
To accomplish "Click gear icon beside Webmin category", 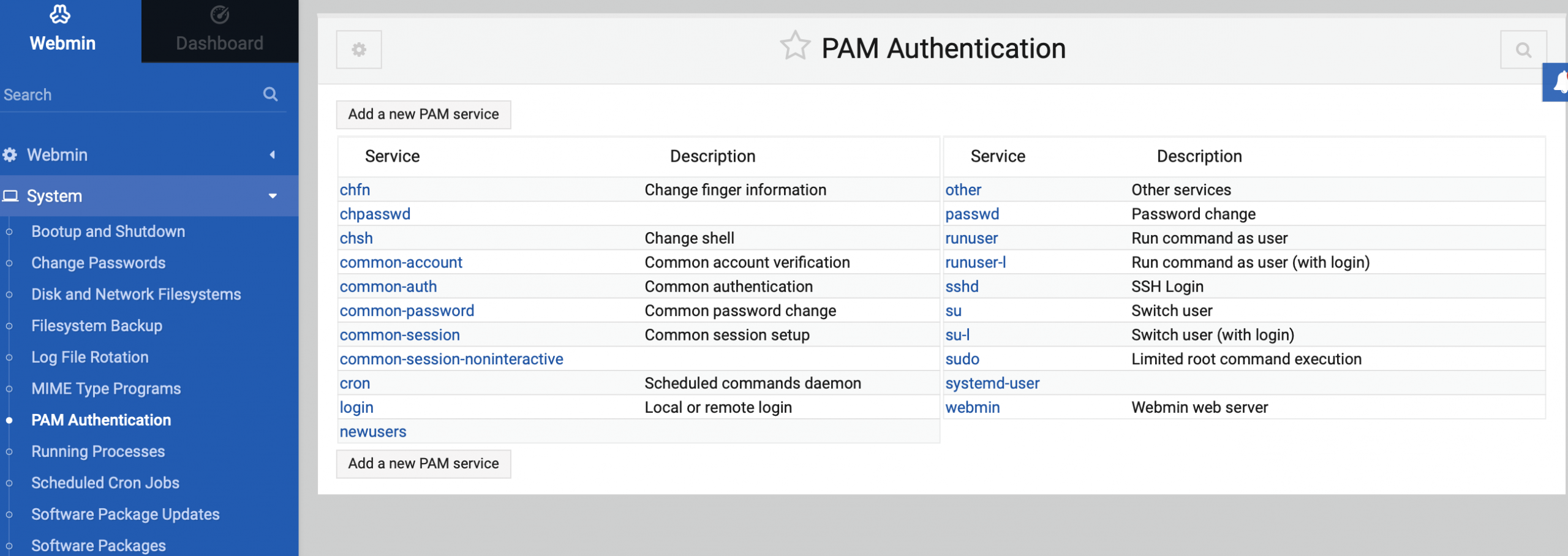I will click(10, 155).
